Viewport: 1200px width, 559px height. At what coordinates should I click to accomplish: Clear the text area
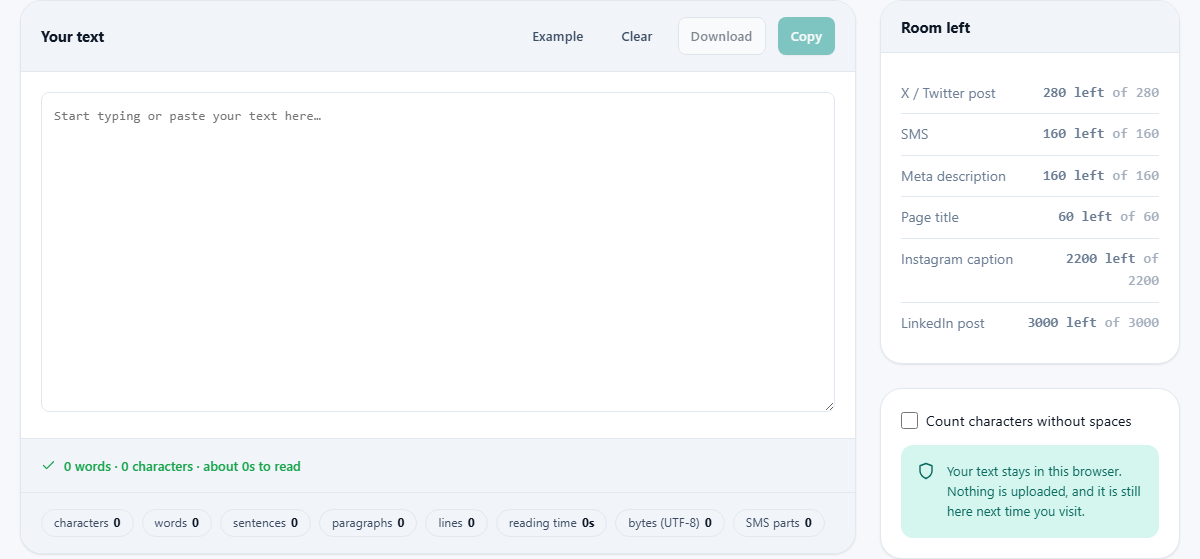(636, 36)
